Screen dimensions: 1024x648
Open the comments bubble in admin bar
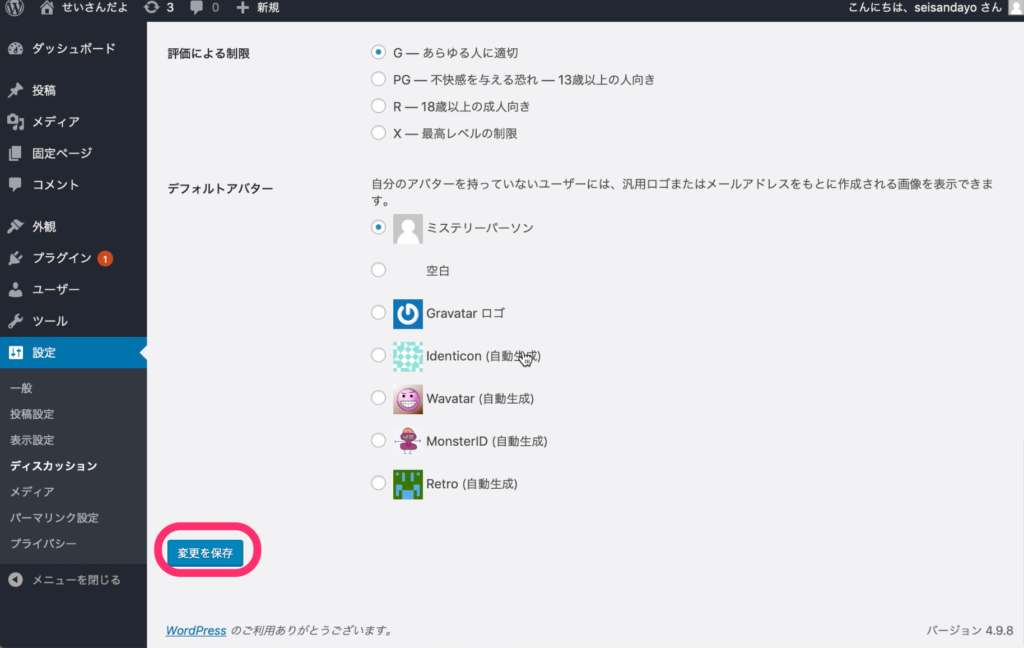204,8
